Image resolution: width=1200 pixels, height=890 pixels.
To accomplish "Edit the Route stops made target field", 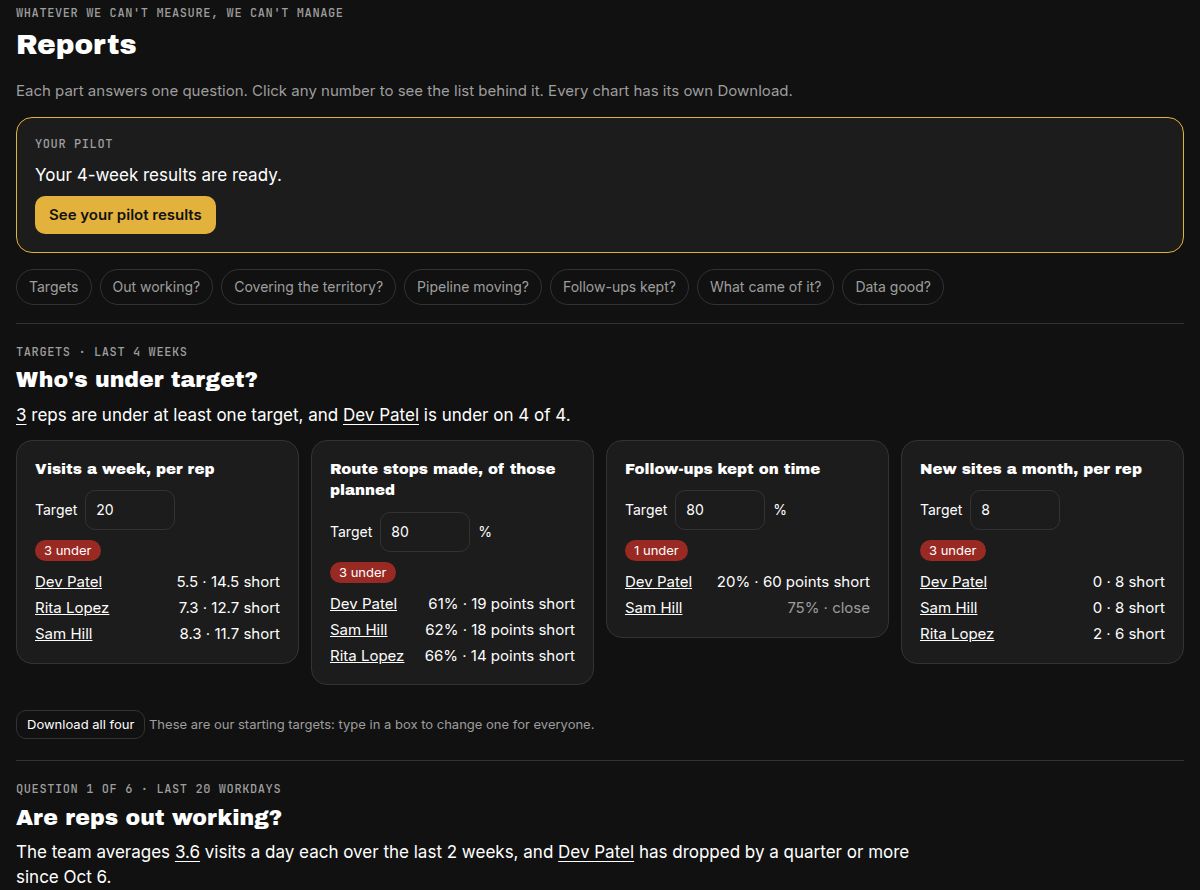I will tap(425, 532).
